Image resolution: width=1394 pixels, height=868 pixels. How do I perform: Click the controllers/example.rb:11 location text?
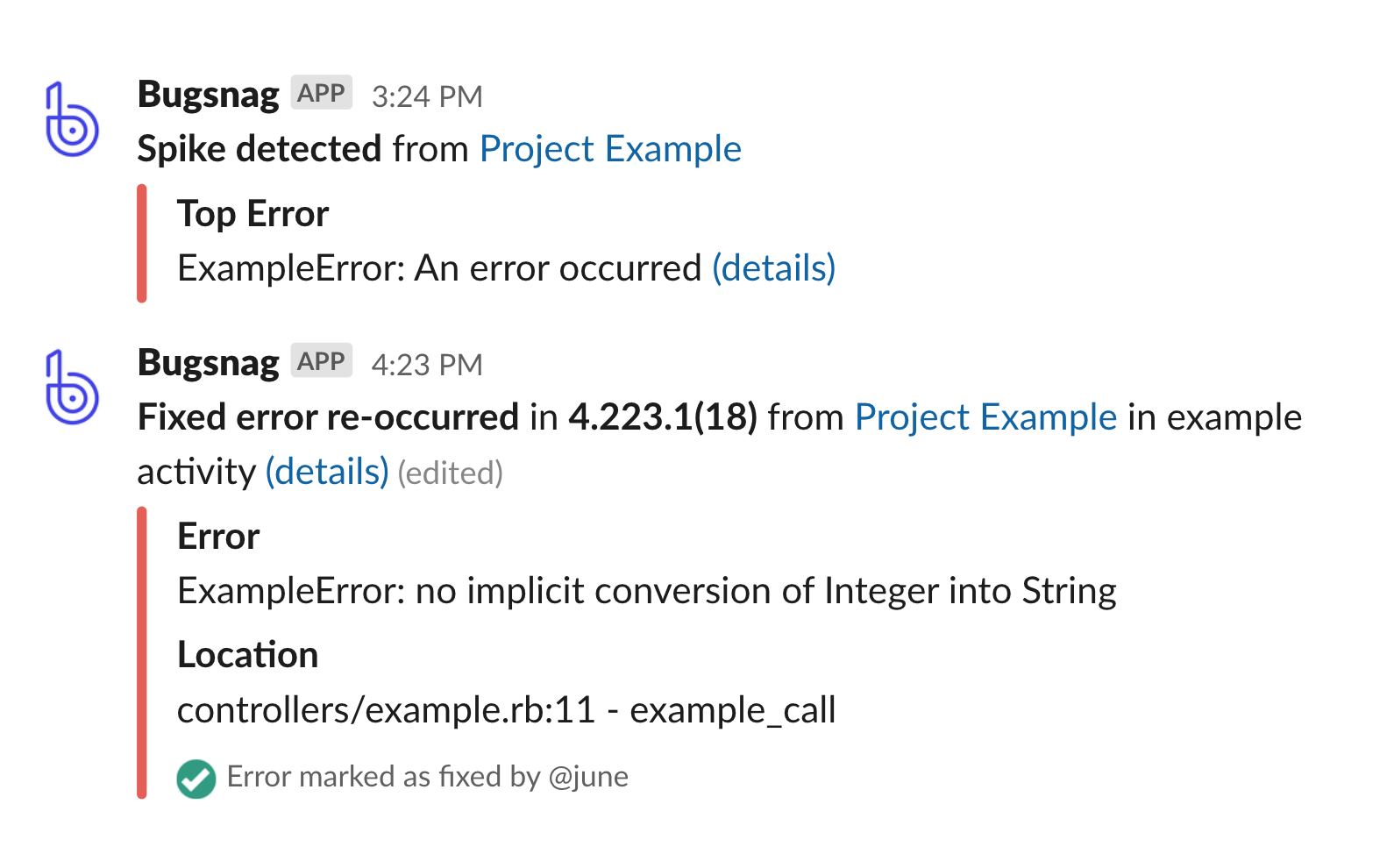click(x=387, y=710)
